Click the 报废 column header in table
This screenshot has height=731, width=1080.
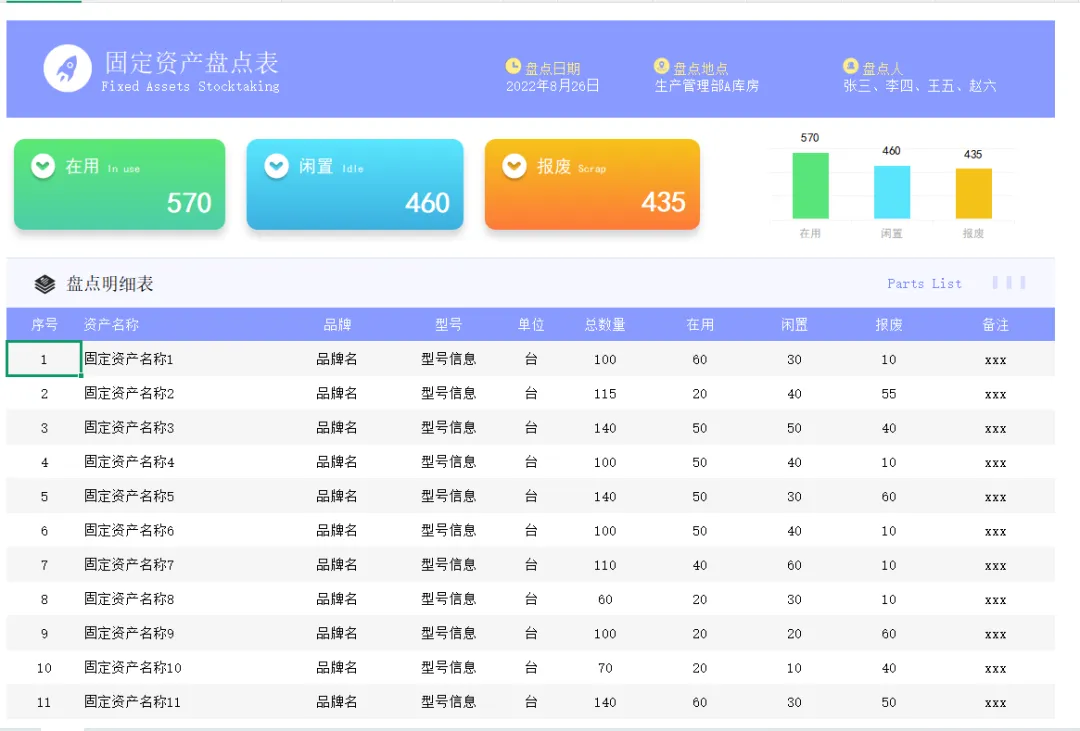click(x=889, y=325)
